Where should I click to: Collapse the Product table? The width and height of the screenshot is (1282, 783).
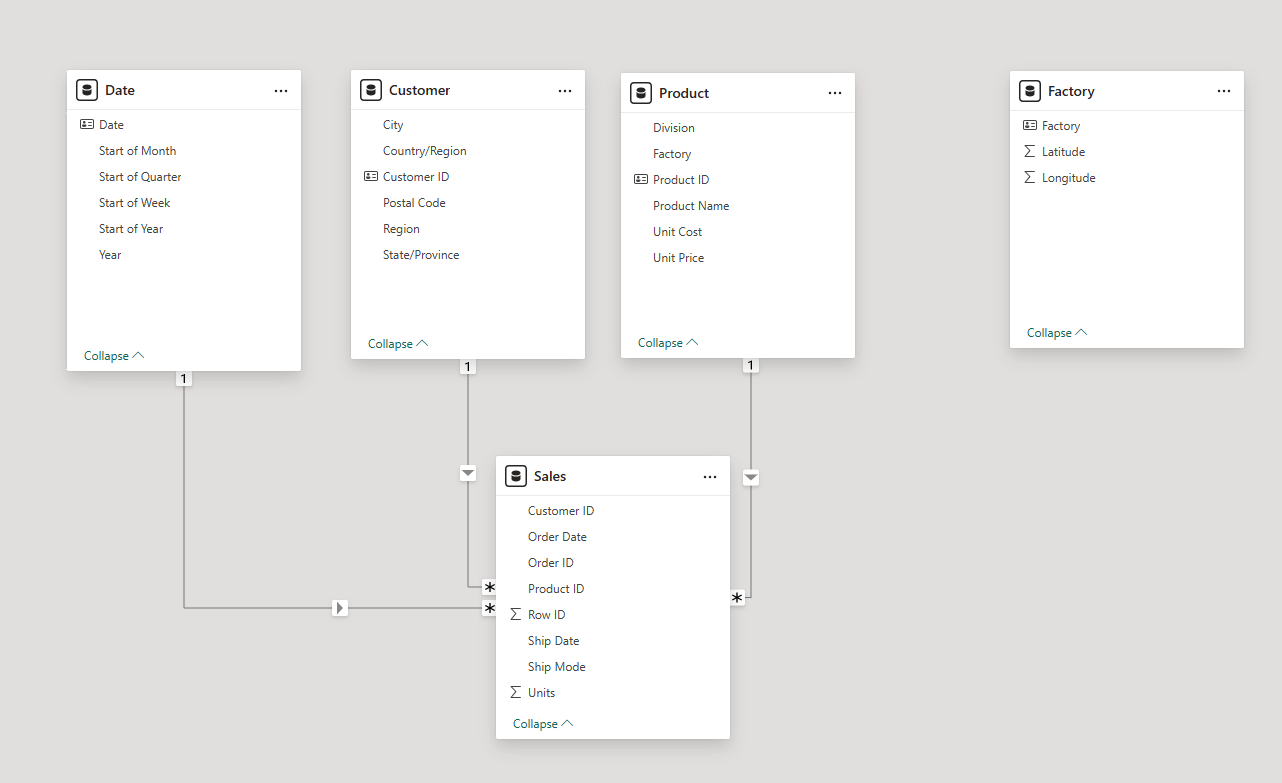pyautogui.click(x=668, y=343)
